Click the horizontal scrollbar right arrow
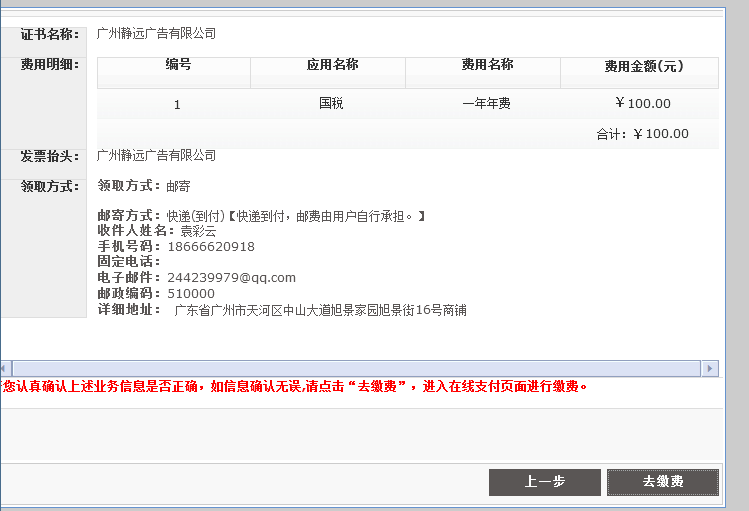749x511 pixels. [709, 369]
